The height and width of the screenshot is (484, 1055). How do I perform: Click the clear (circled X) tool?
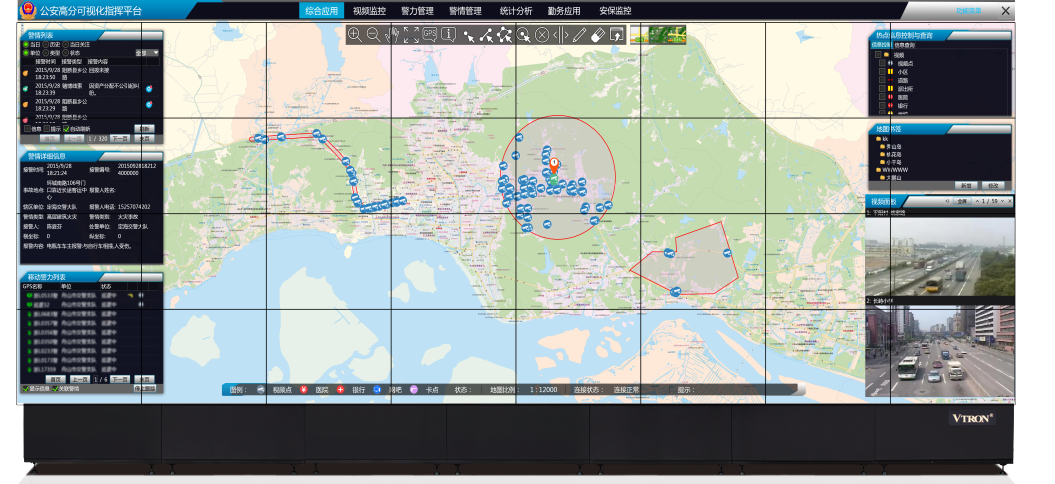pyautogui.click(x=542, y=35)
